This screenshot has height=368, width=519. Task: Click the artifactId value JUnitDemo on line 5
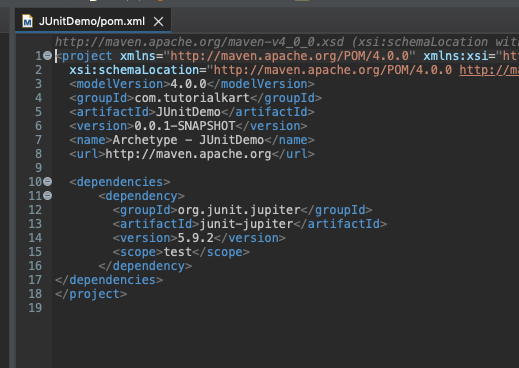[x=188, y=112]
